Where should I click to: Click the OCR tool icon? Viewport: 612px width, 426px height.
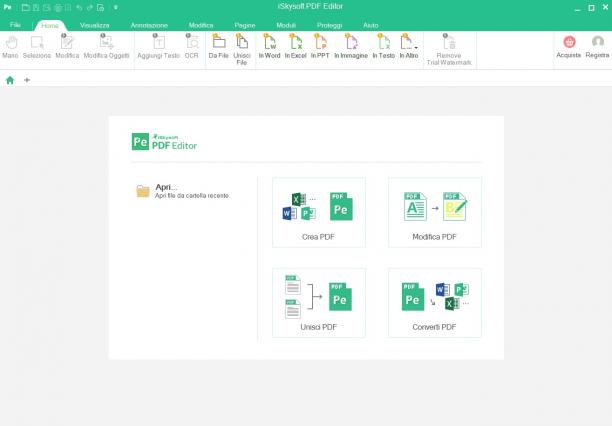pos(192,42)
